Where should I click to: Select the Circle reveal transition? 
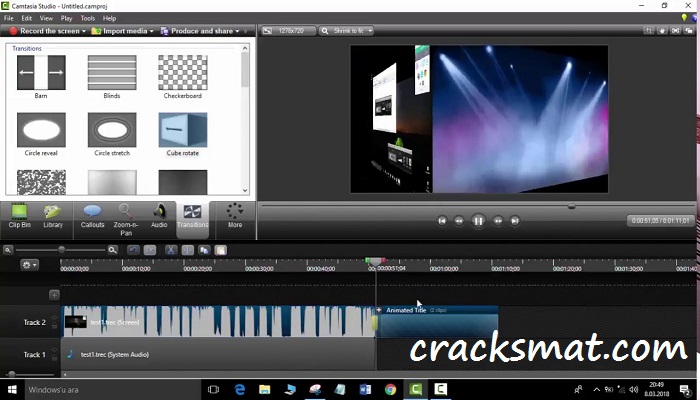pyautogui.click(x=41, y=134)
